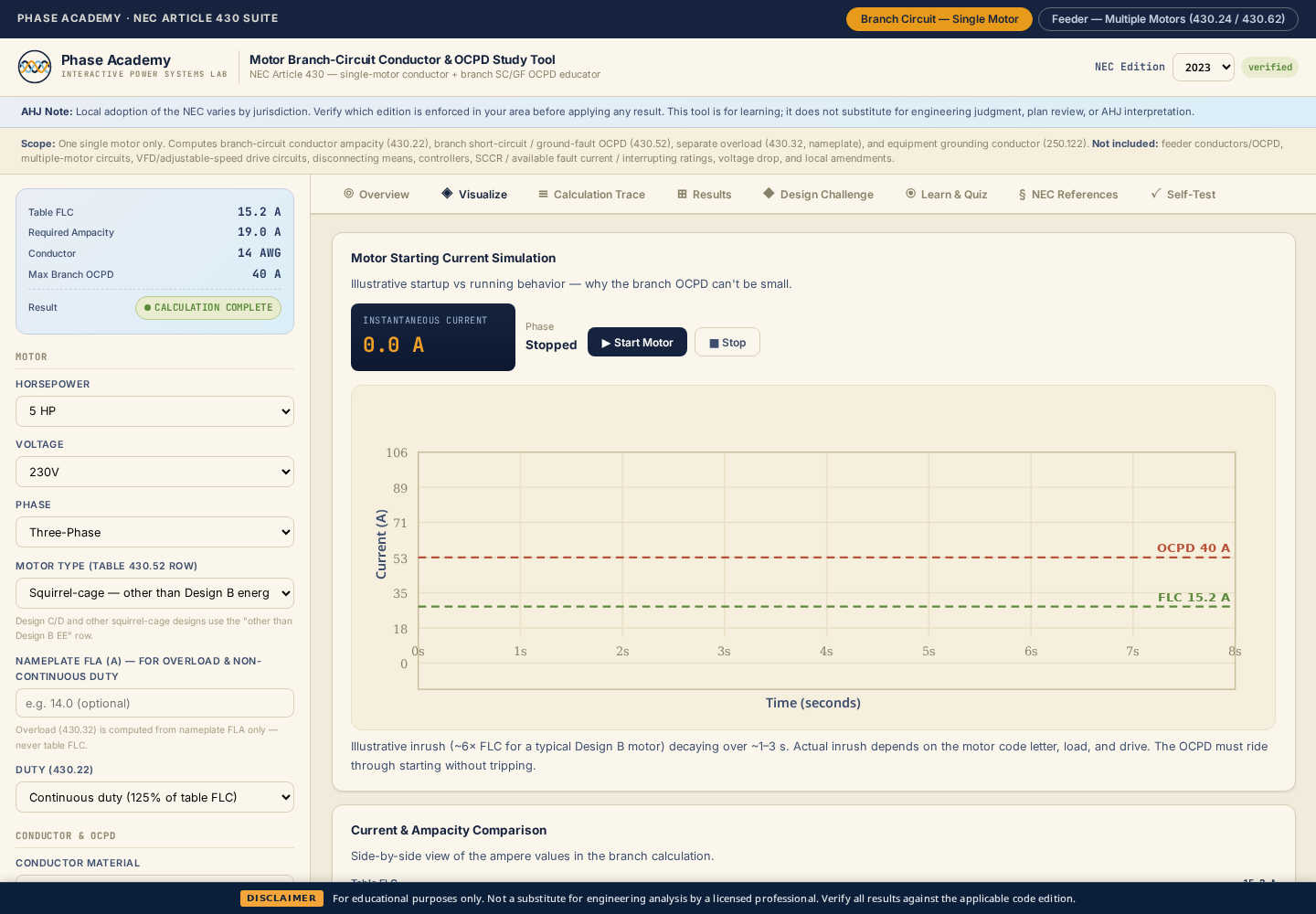Click the Overview tab icon
The image size is (1316, 914).
pos(348,194)
